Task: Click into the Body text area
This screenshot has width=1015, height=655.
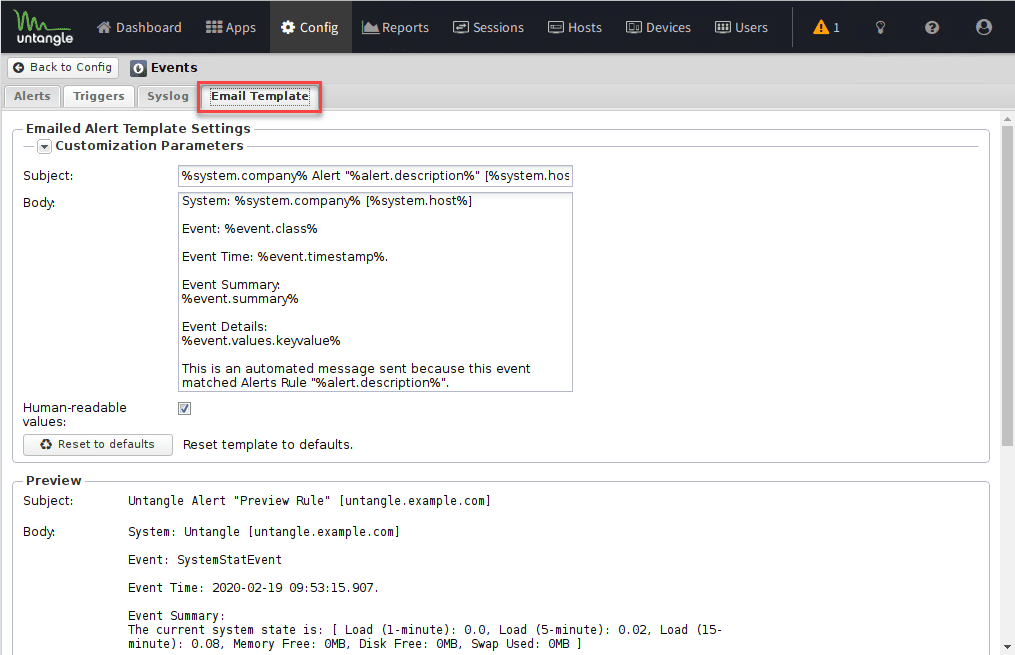Action: coord(375,292)
